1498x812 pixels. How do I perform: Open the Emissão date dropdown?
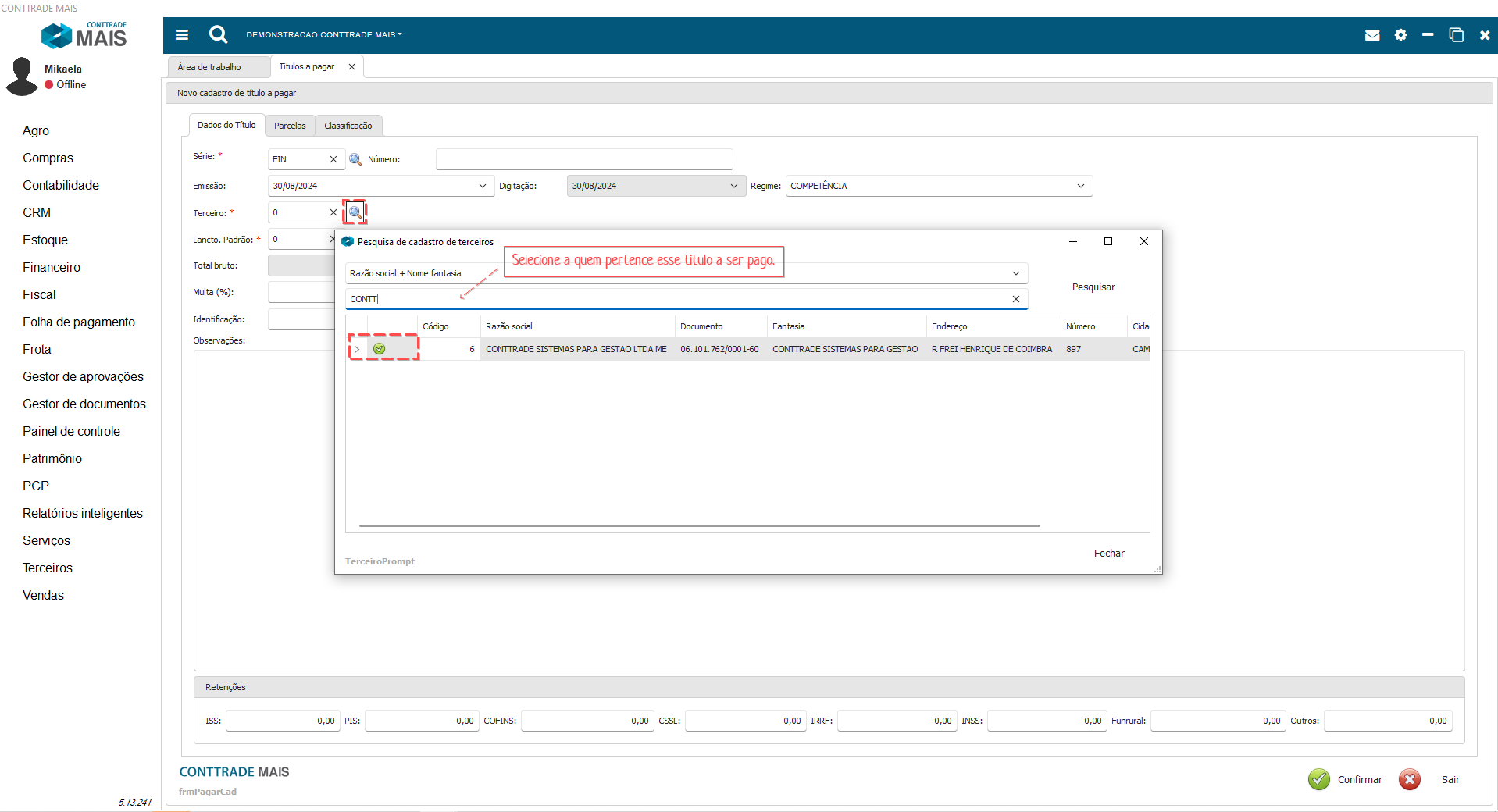tap(482, 186)
